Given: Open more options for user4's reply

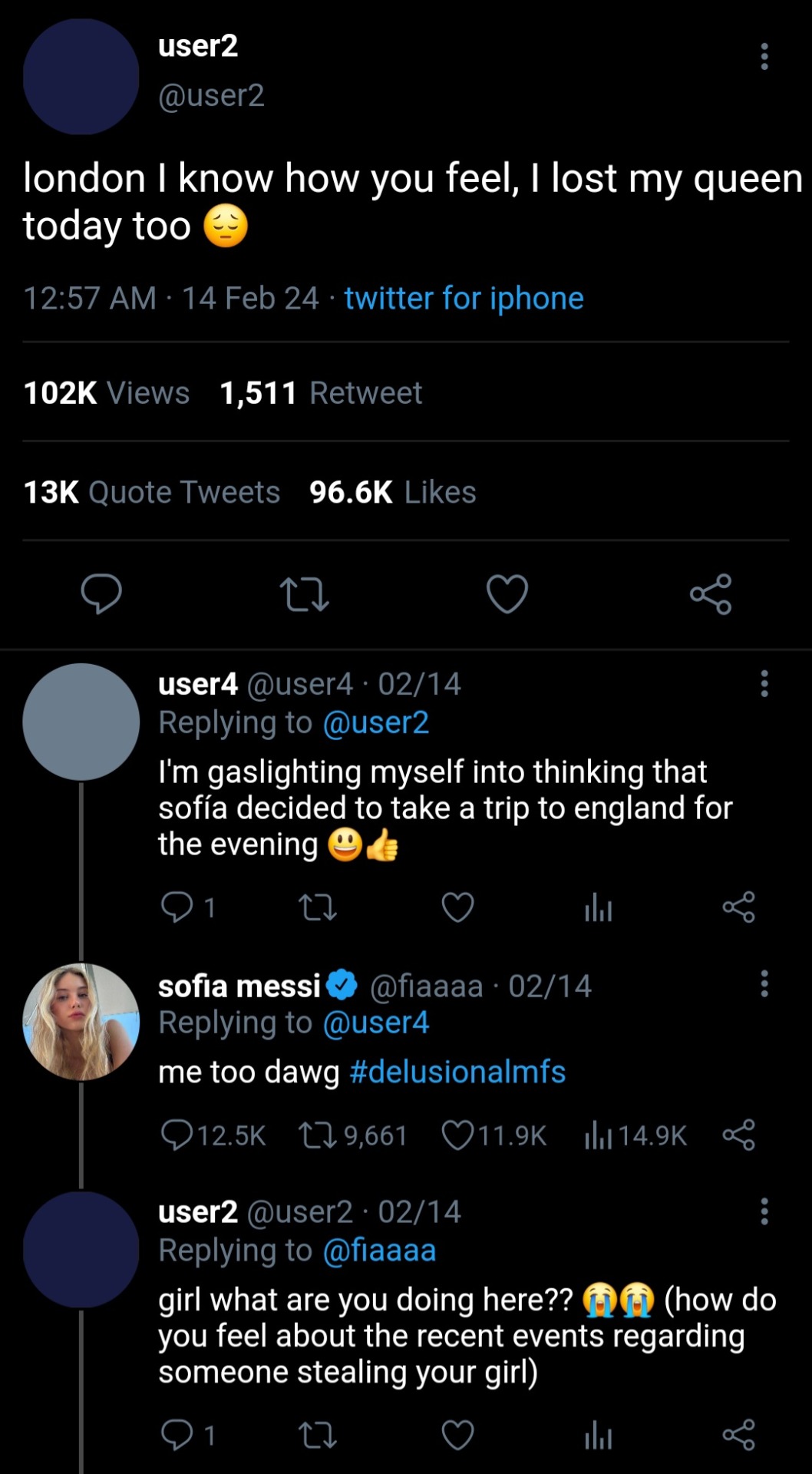Looking at the screenshot, I should click(764, 683).
